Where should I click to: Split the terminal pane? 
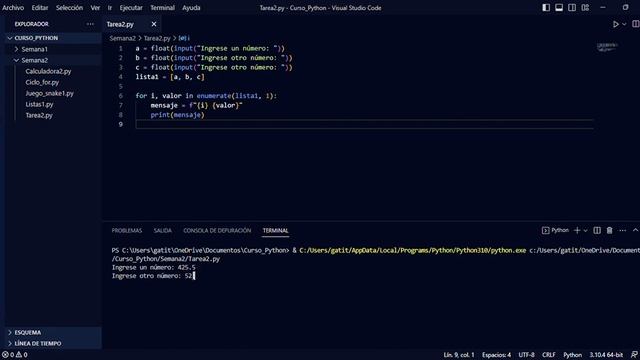click(x=597, y=231)
